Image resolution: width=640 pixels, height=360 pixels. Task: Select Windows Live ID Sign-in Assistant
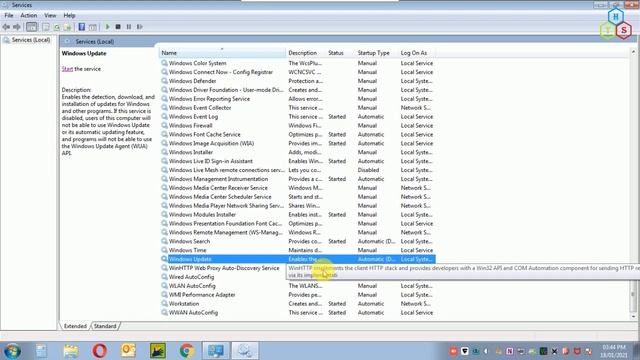click(210, 161)
